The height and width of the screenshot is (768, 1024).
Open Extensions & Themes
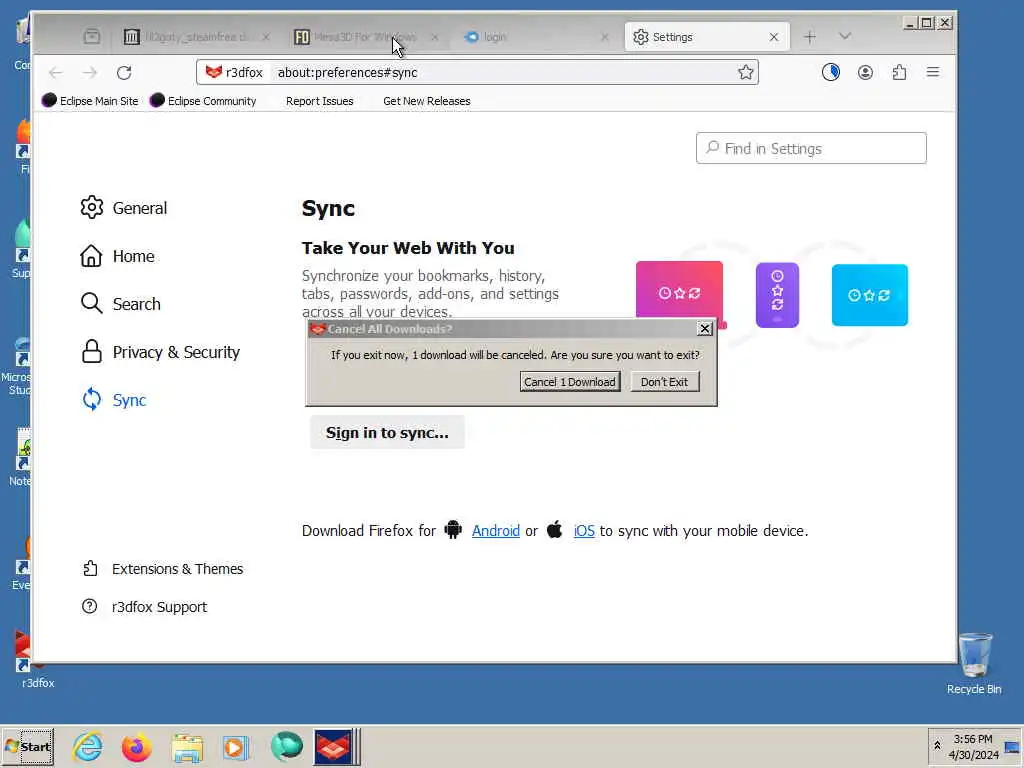click(163, 569)
